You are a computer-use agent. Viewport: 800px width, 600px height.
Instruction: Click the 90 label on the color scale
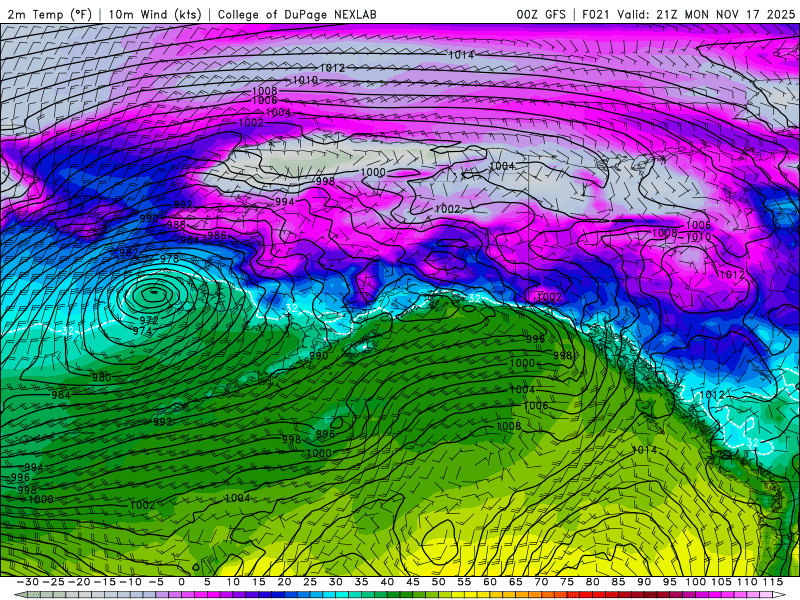tap(643, 582)
